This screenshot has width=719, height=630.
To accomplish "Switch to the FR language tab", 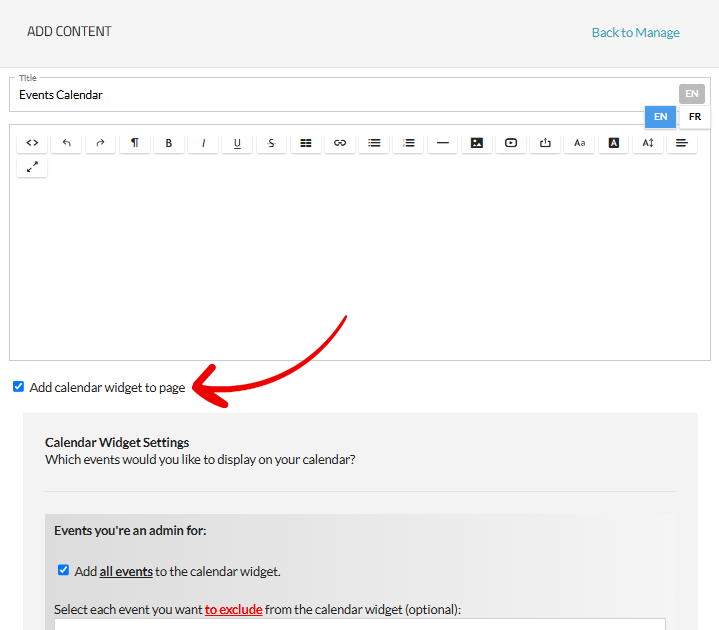I will pyautogui.click(x=694, y=117).
